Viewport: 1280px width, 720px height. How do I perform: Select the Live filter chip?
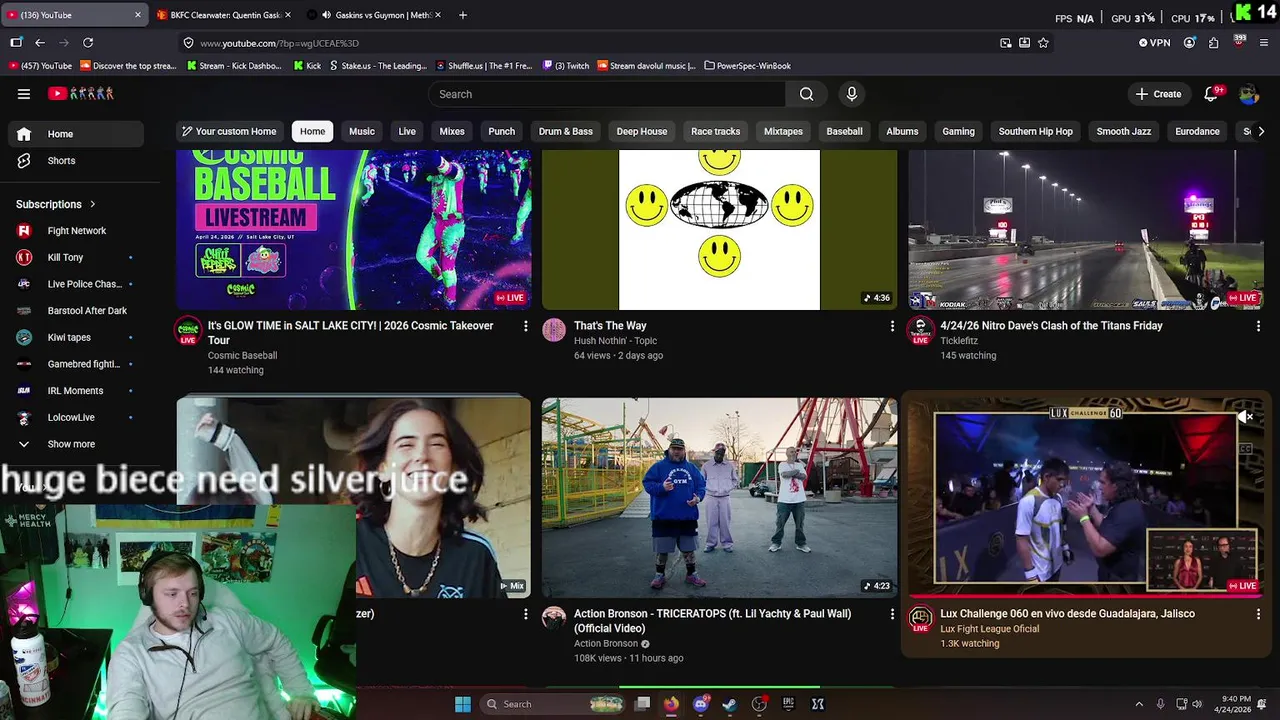407,131
